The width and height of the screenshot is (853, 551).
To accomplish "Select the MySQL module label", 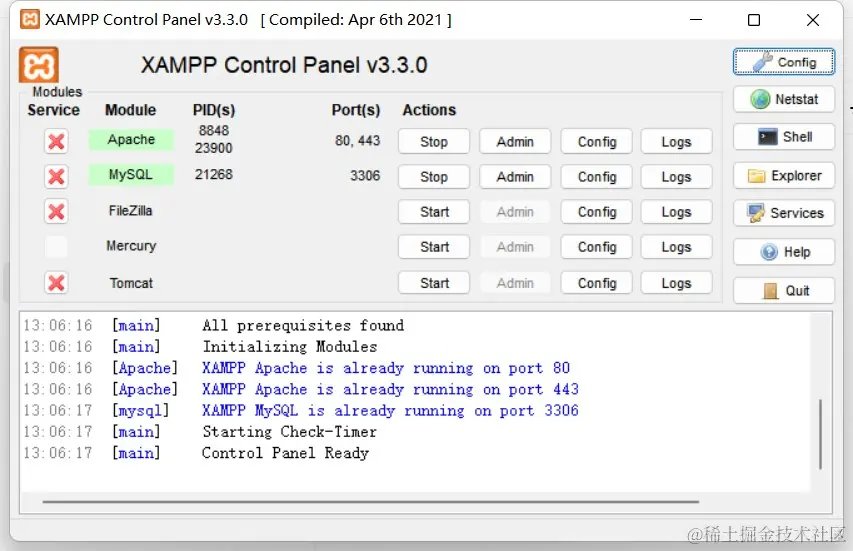I will 131,175.
